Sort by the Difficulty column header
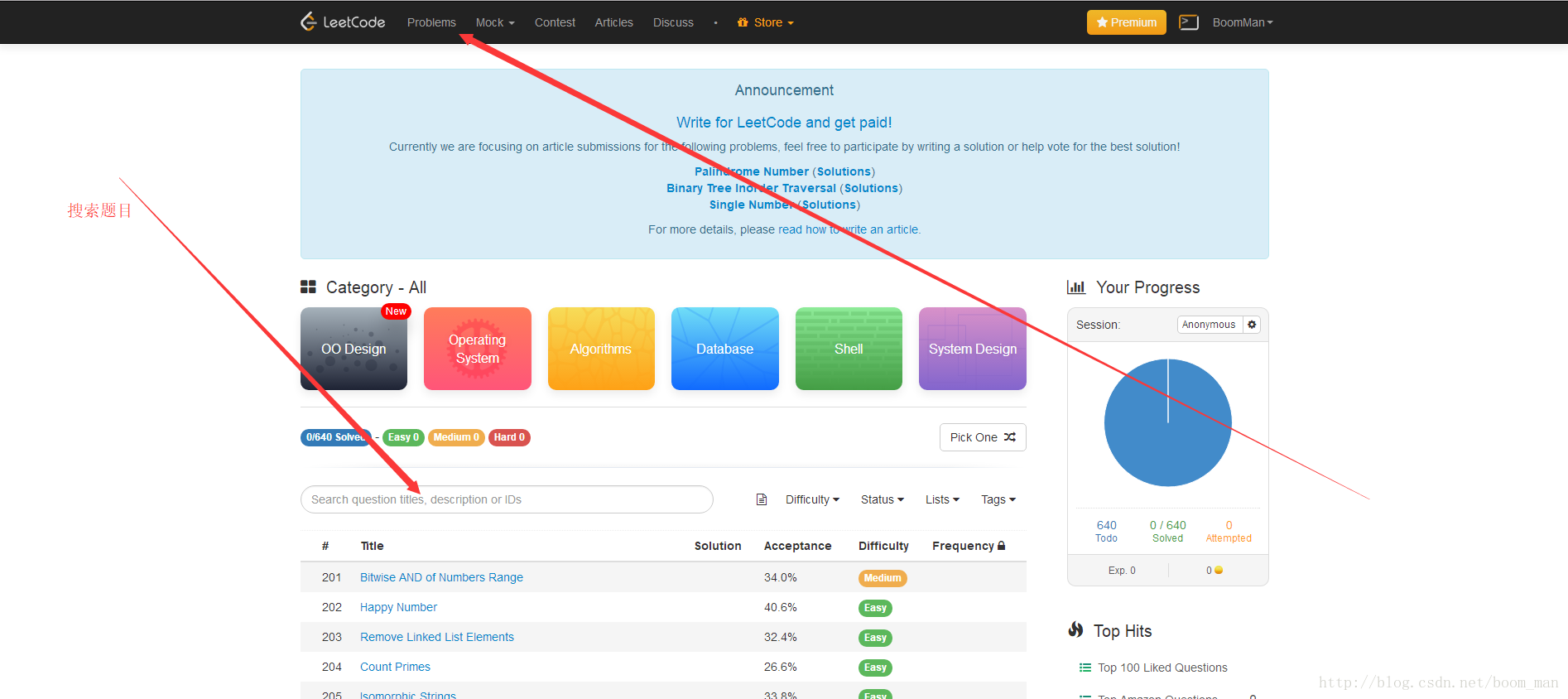 (883, 546)
